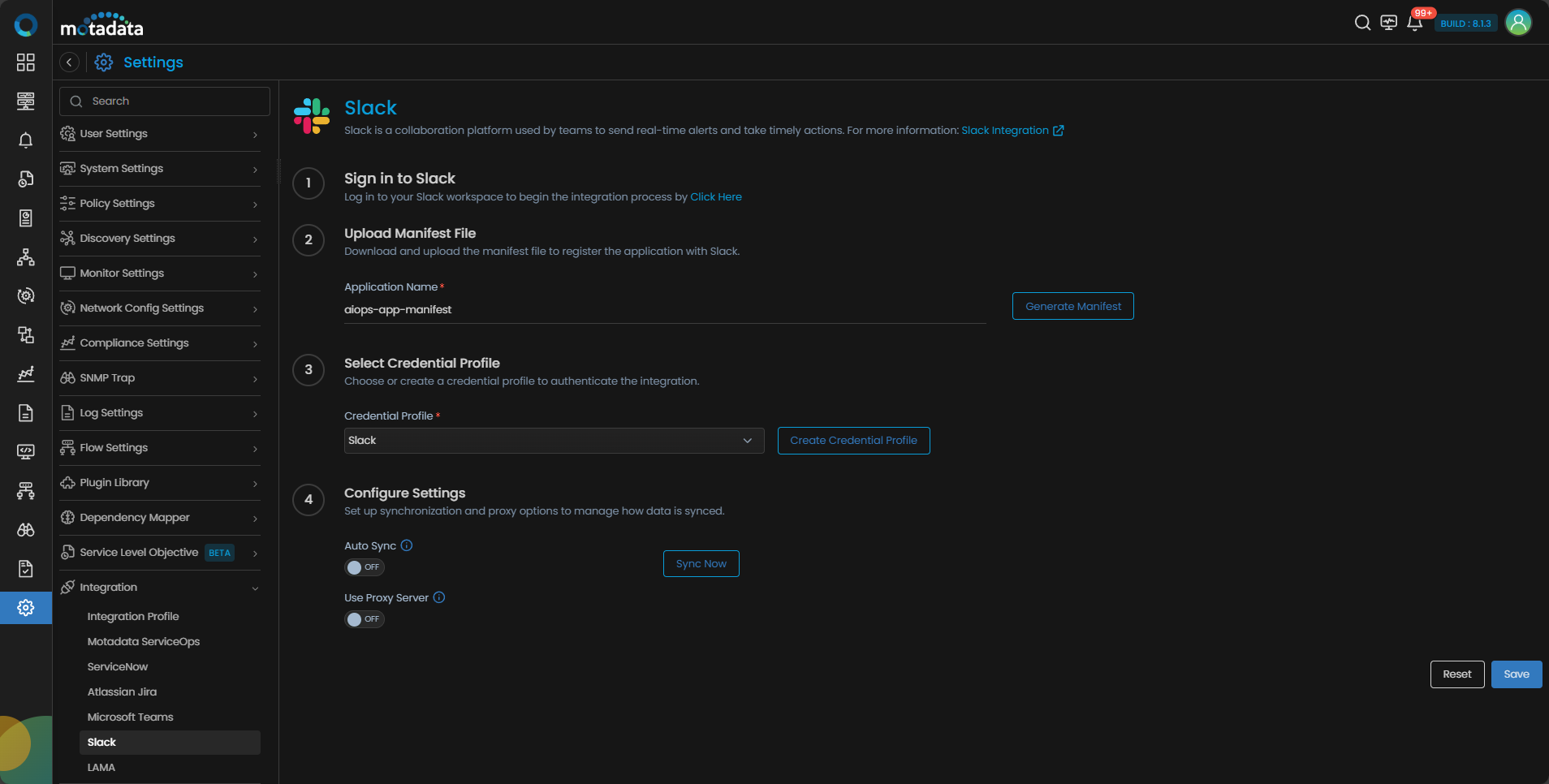
Task: Select Microsoft Teams integration
Action: click(x=131, y=717)
